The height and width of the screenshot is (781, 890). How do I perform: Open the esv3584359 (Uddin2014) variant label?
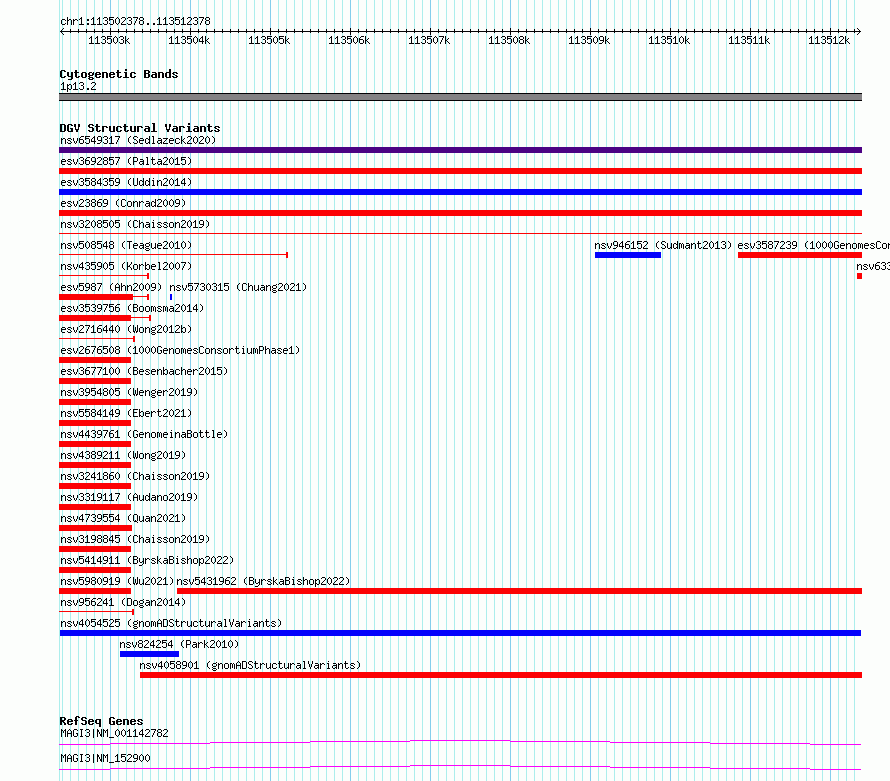point(126,182)
